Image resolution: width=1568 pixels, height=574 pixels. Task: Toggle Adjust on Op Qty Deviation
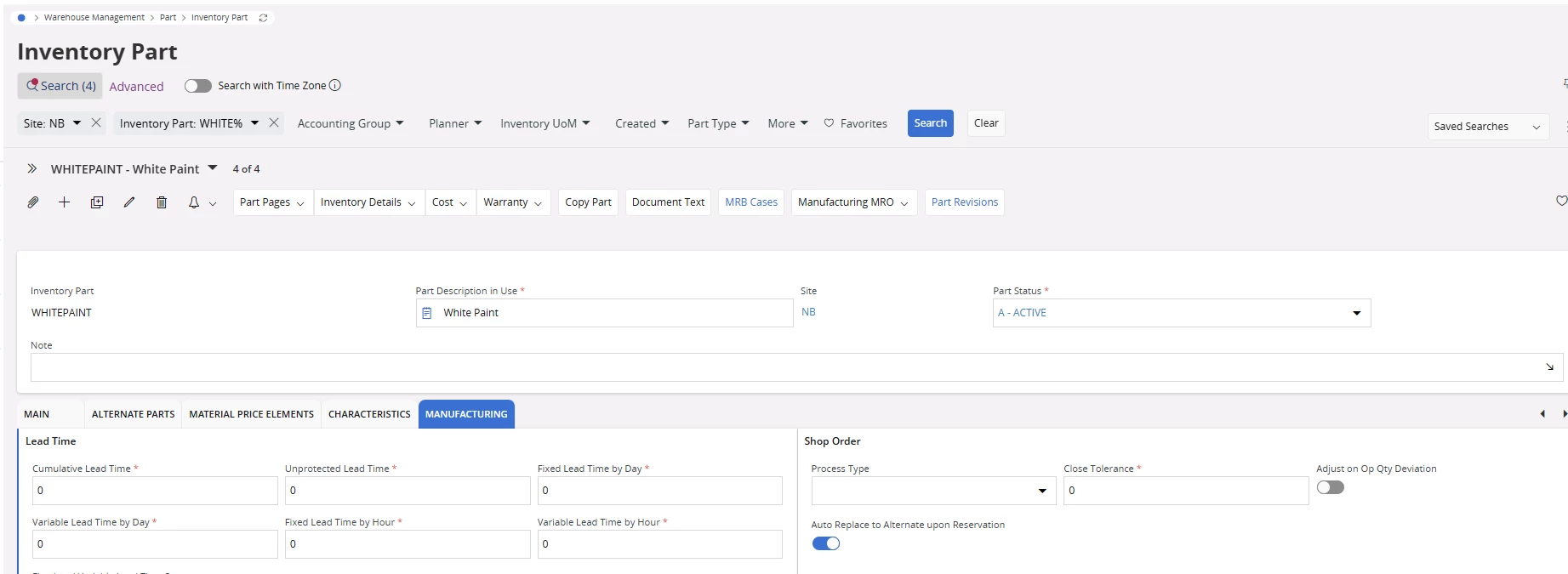pos(1330,487)
